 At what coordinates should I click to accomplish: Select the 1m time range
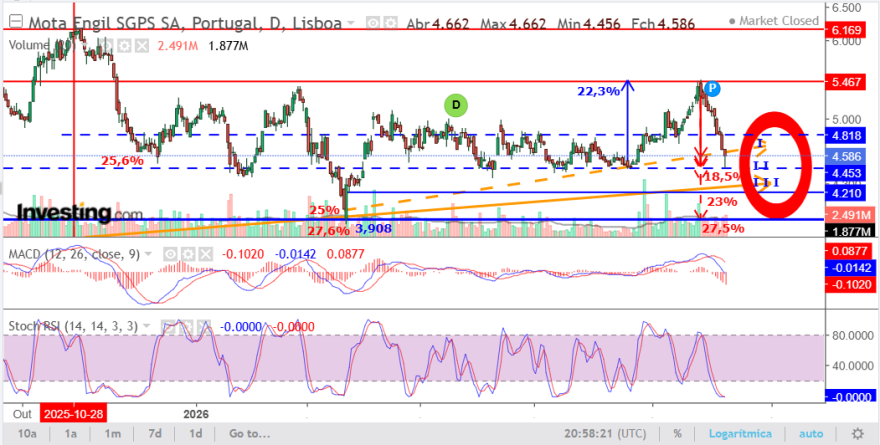click(x=112, y=433)
